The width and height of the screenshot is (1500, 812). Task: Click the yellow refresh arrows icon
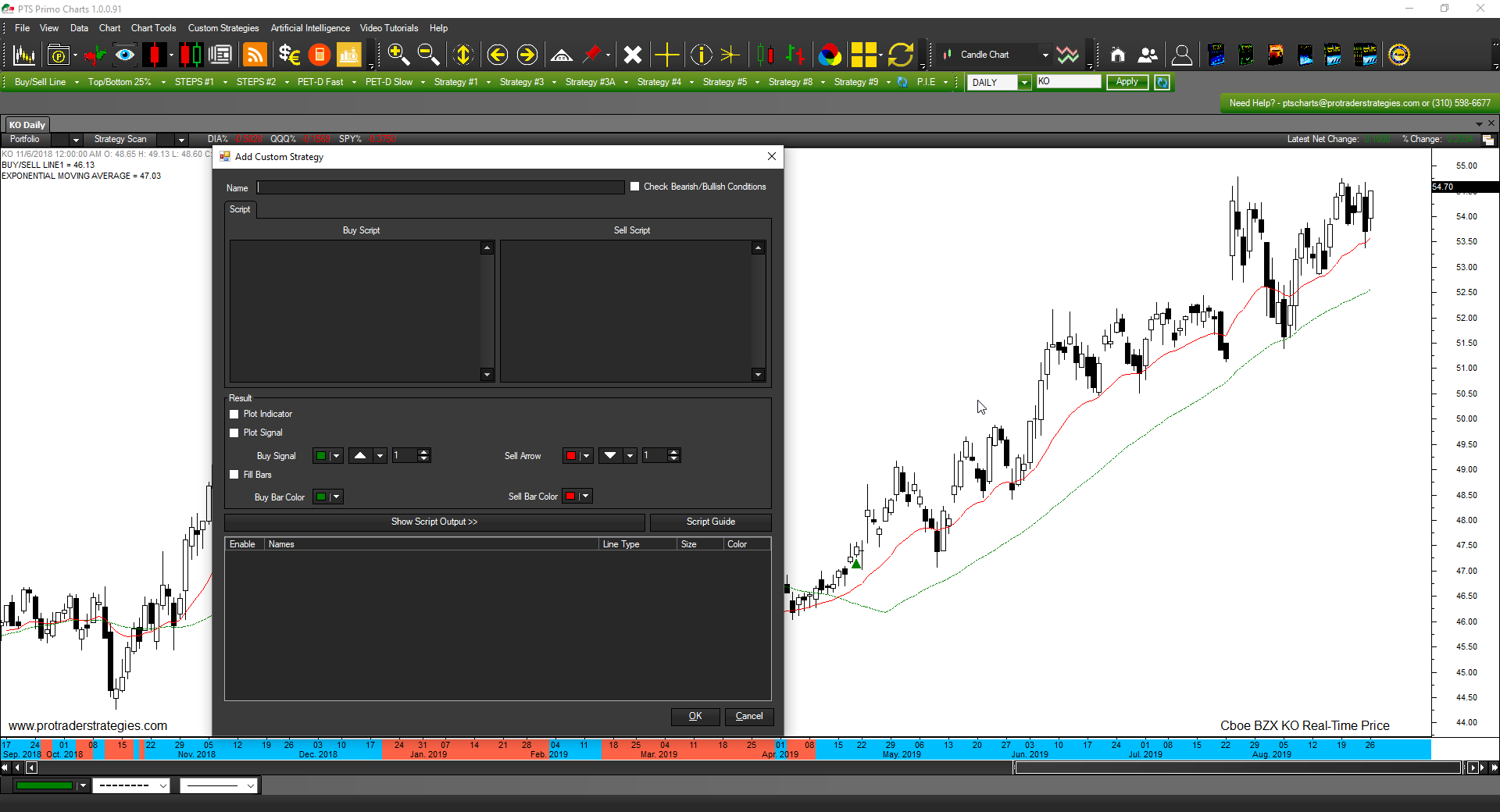click(900, 55)
